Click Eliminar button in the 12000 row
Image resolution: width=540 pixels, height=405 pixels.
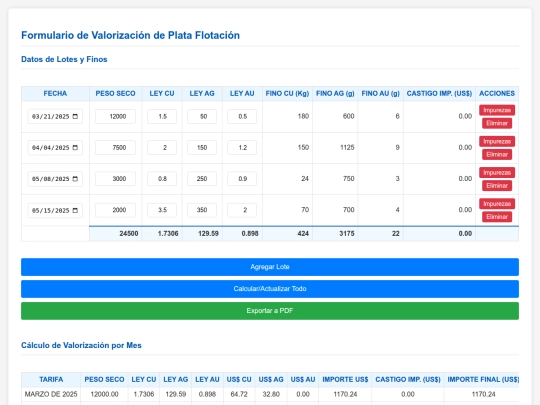(497, 123)
